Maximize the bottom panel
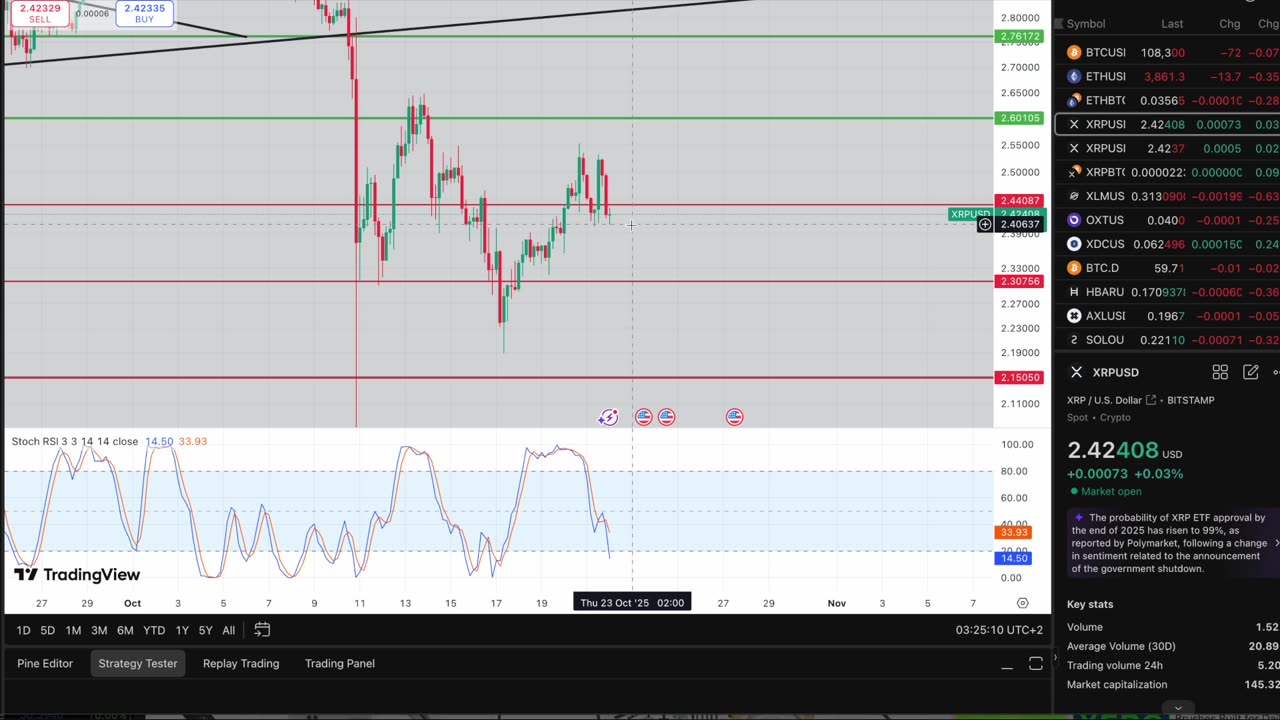Image resolution: width=1280 pixels, height=720 pixels. [1036, 664]
